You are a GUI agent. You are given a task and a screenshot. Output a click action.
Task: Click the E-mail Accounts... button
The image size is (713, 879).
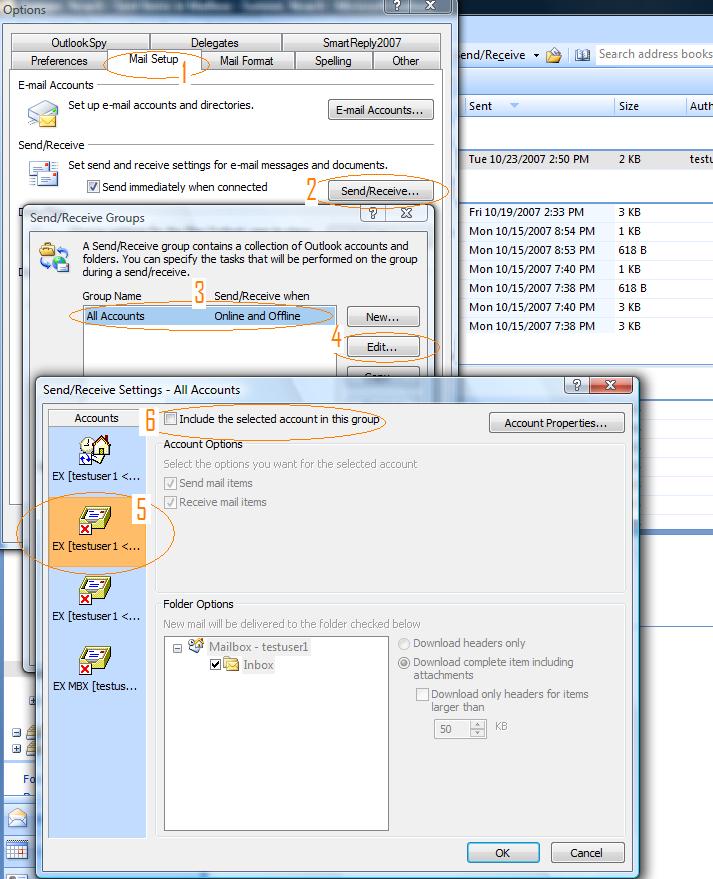point(380,110)
